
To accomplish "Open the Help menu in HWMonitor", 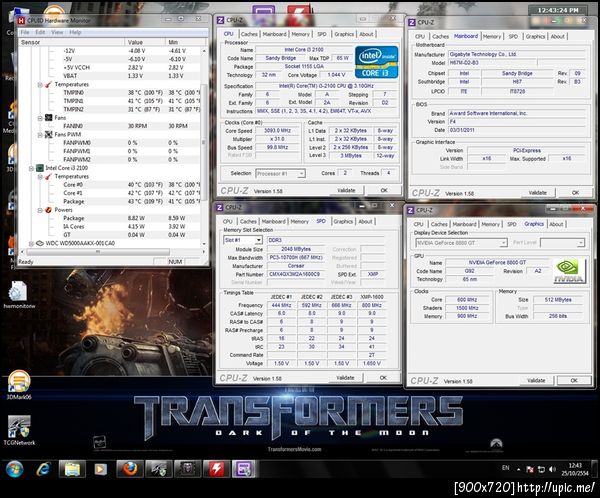I will [x=75, y=32].
